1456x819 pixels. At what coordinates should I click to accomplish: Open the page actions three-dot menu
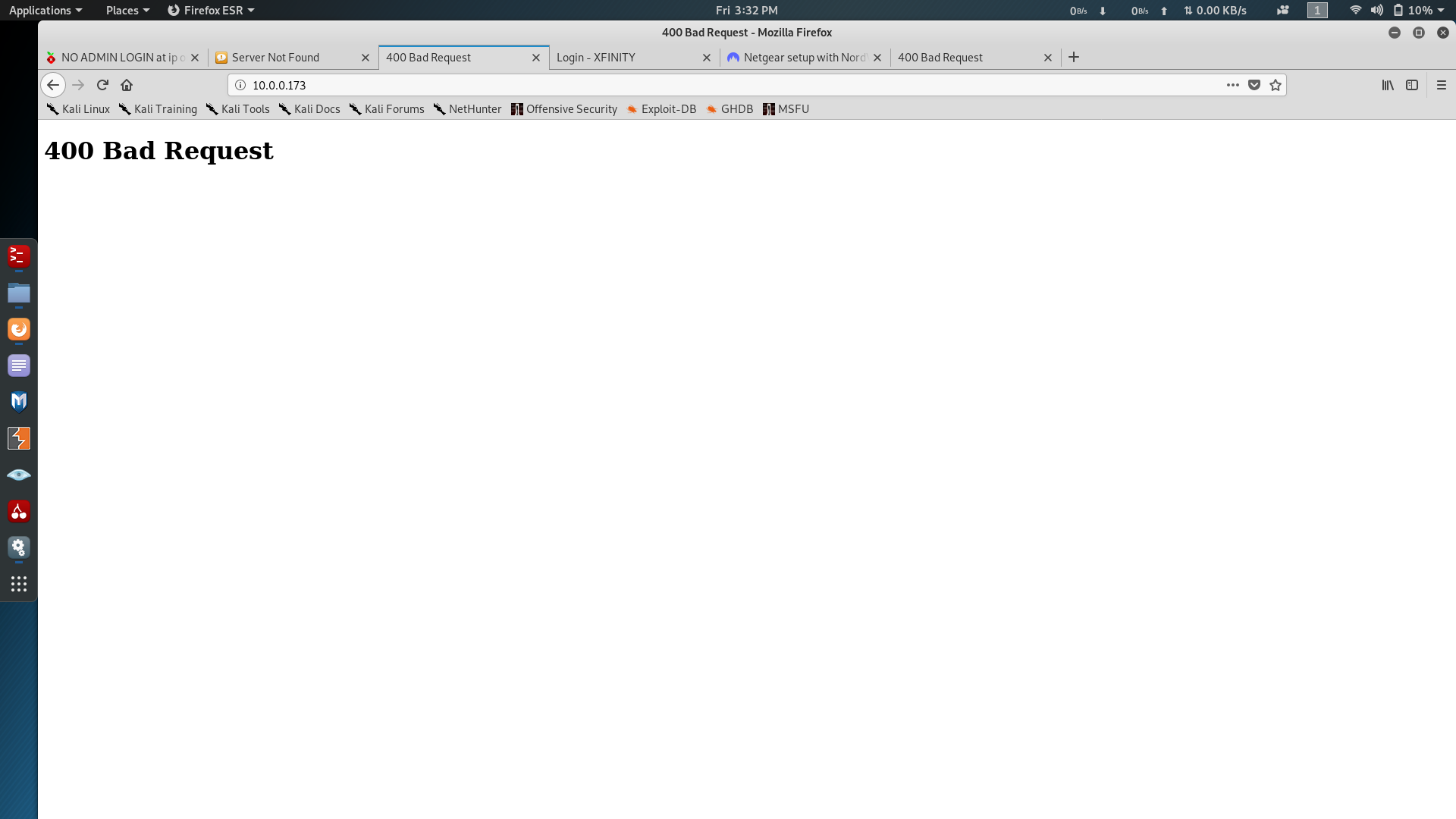1233,85
